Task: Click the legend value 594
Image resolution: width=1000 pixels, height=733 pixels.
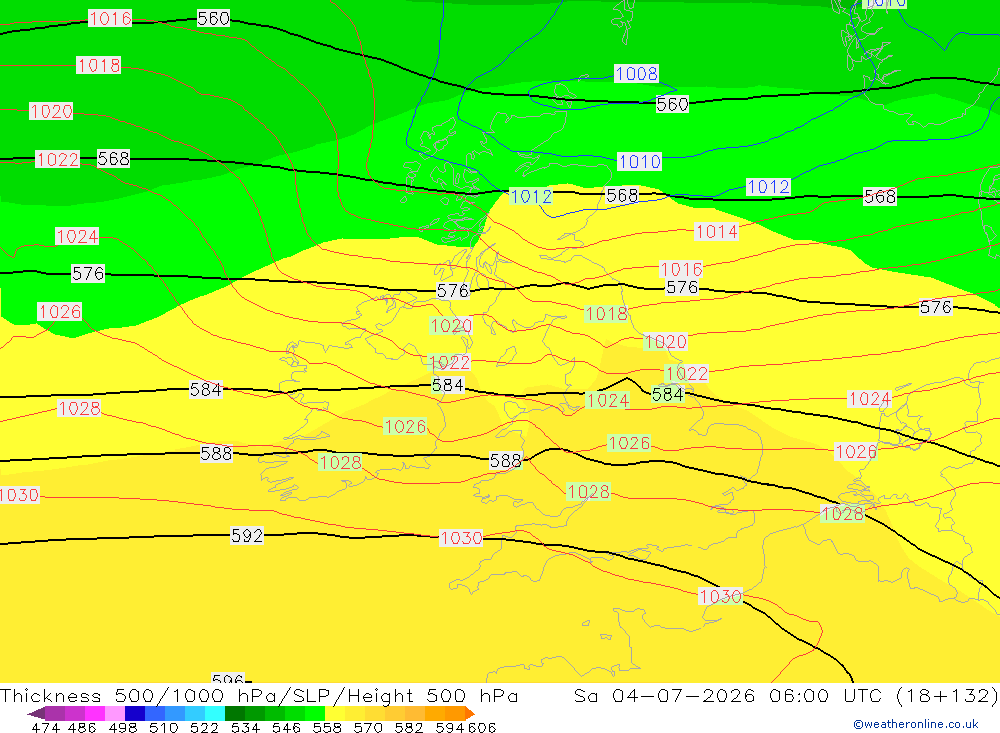Action: tap(450, 727)
